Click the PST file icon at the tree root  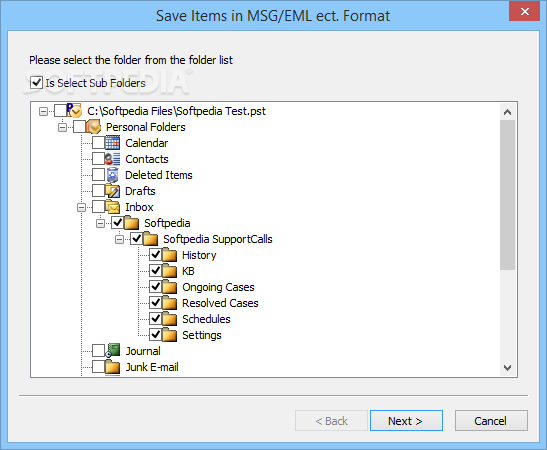click(74, 111)
